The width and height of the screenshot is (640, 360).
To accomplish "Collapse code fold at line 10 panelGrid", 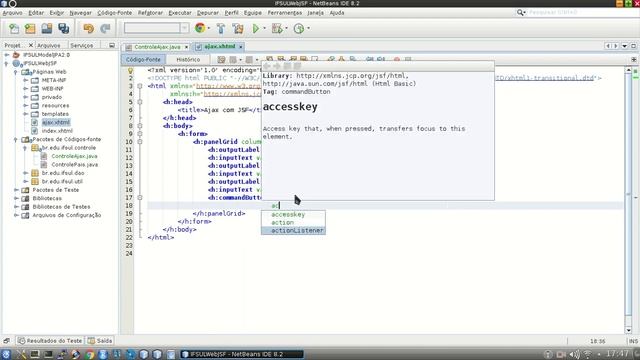I will (140, 142).
